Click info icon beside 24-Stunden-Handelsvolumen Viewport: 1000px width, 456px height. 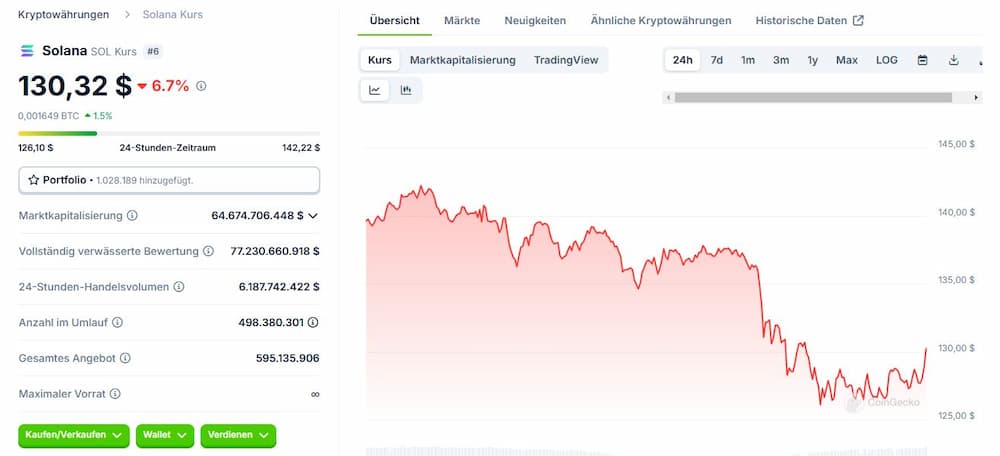[179, 287]
